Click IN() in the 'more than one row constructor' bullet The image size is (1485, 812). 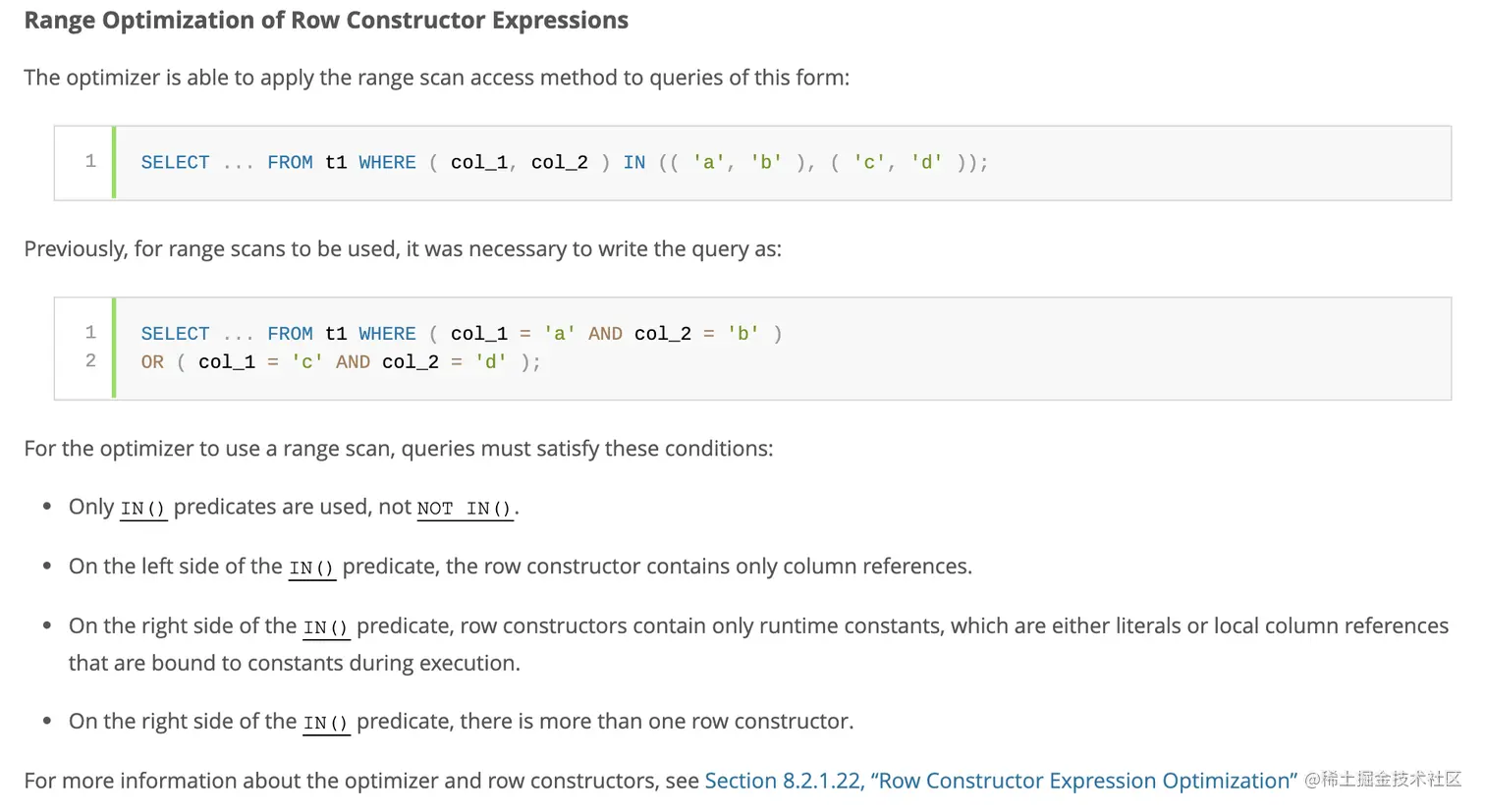click(x=326, y=723)
